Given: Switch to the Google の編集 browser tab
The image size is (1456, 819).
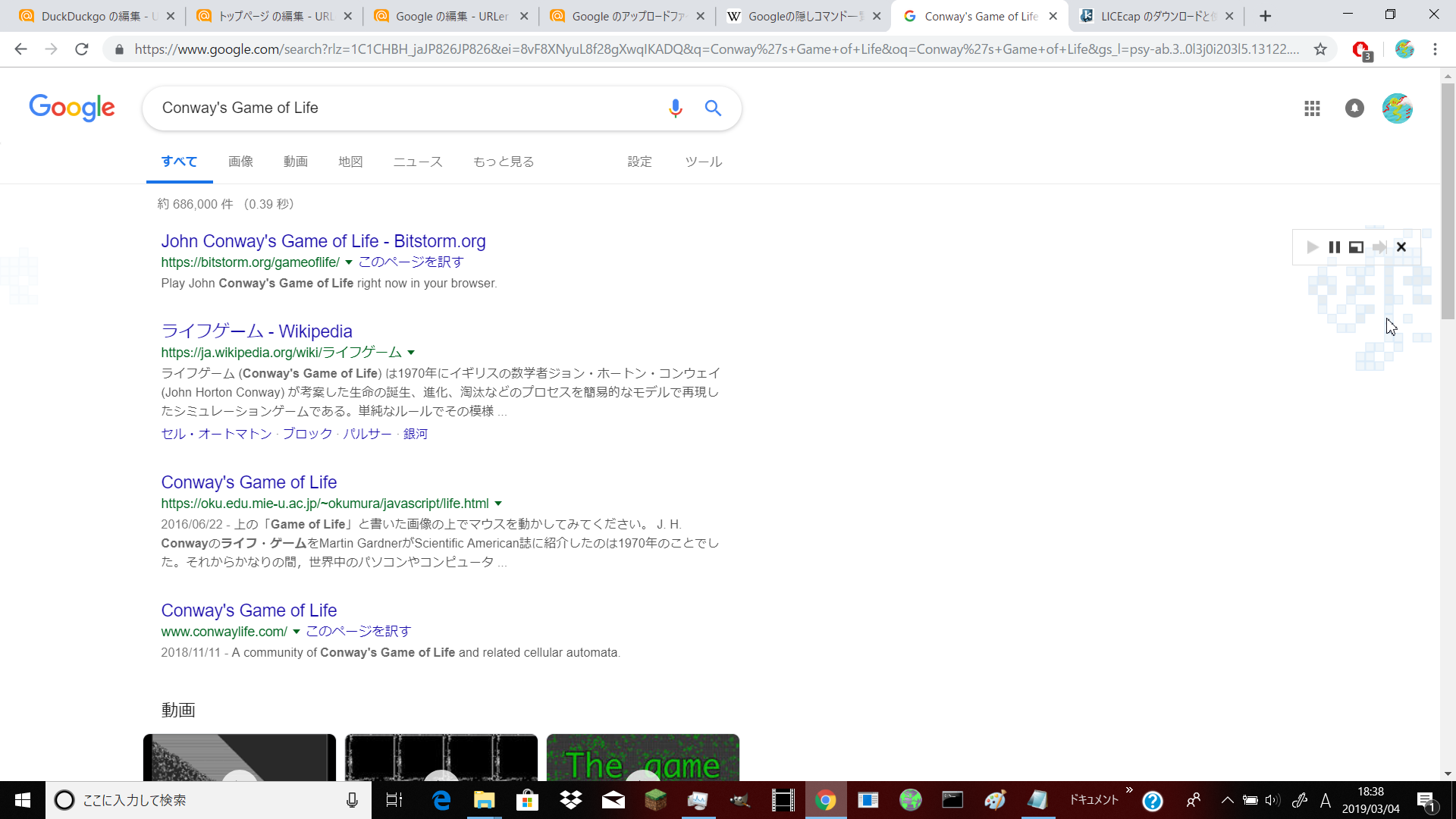Looking at the screenshot, I should tap(450, 16).
